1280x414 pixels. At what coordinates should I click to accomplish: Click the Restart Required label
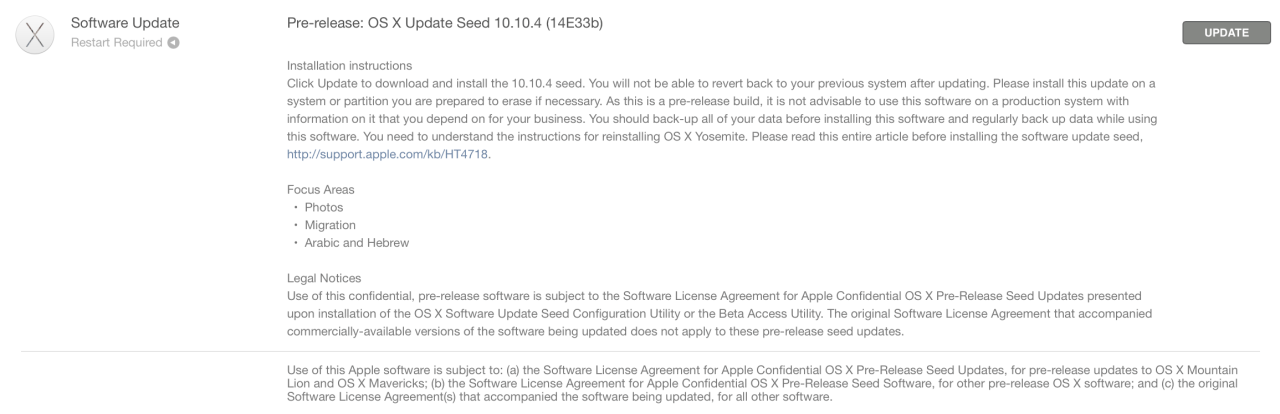(116, 43)
